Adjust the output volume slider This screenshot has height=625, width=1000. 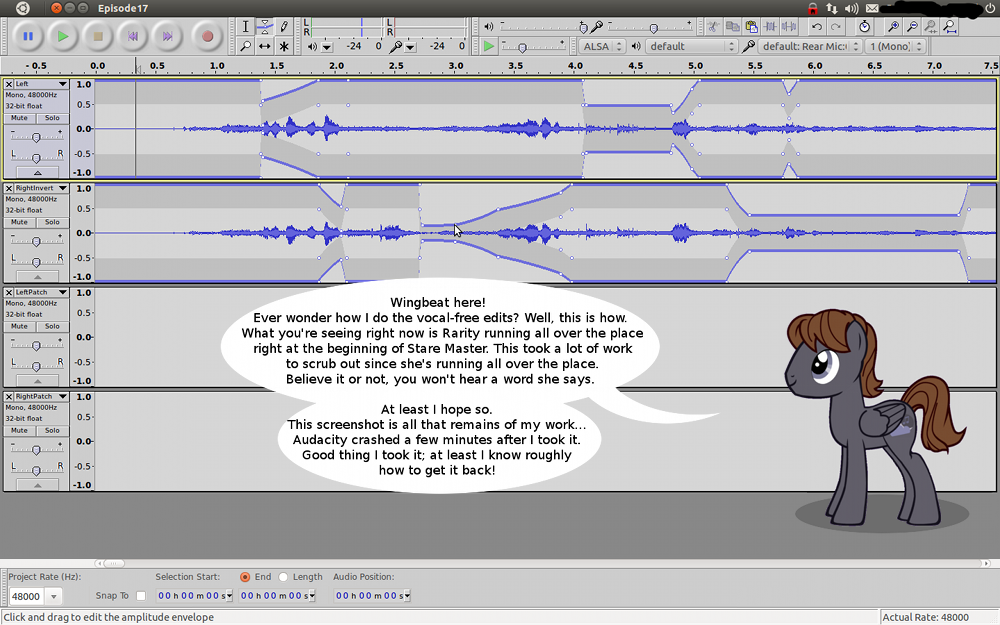pos(543,27)
